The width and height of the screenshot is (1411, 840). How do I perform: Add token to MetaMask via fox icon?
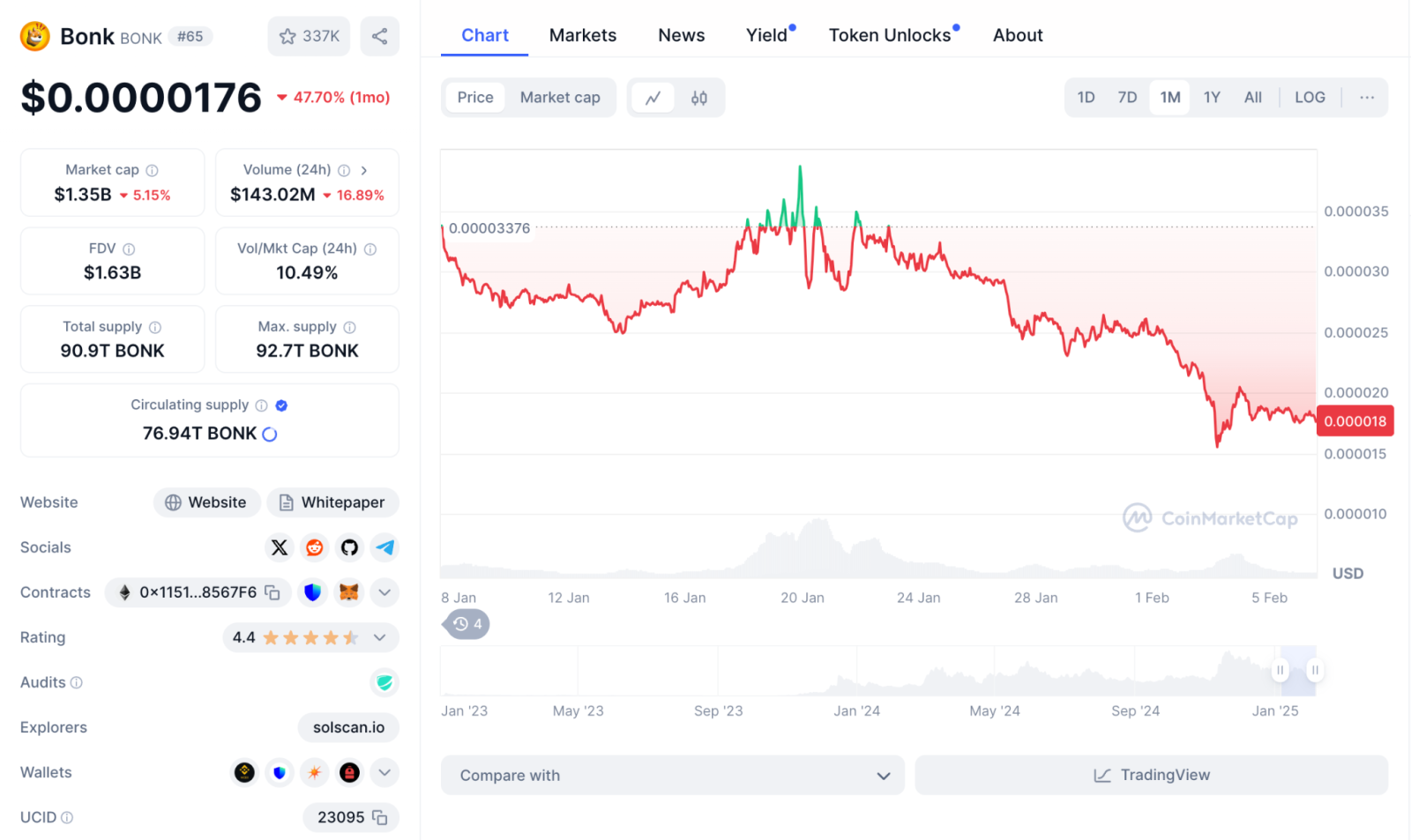pyautogui.click(x=349, y=592)
